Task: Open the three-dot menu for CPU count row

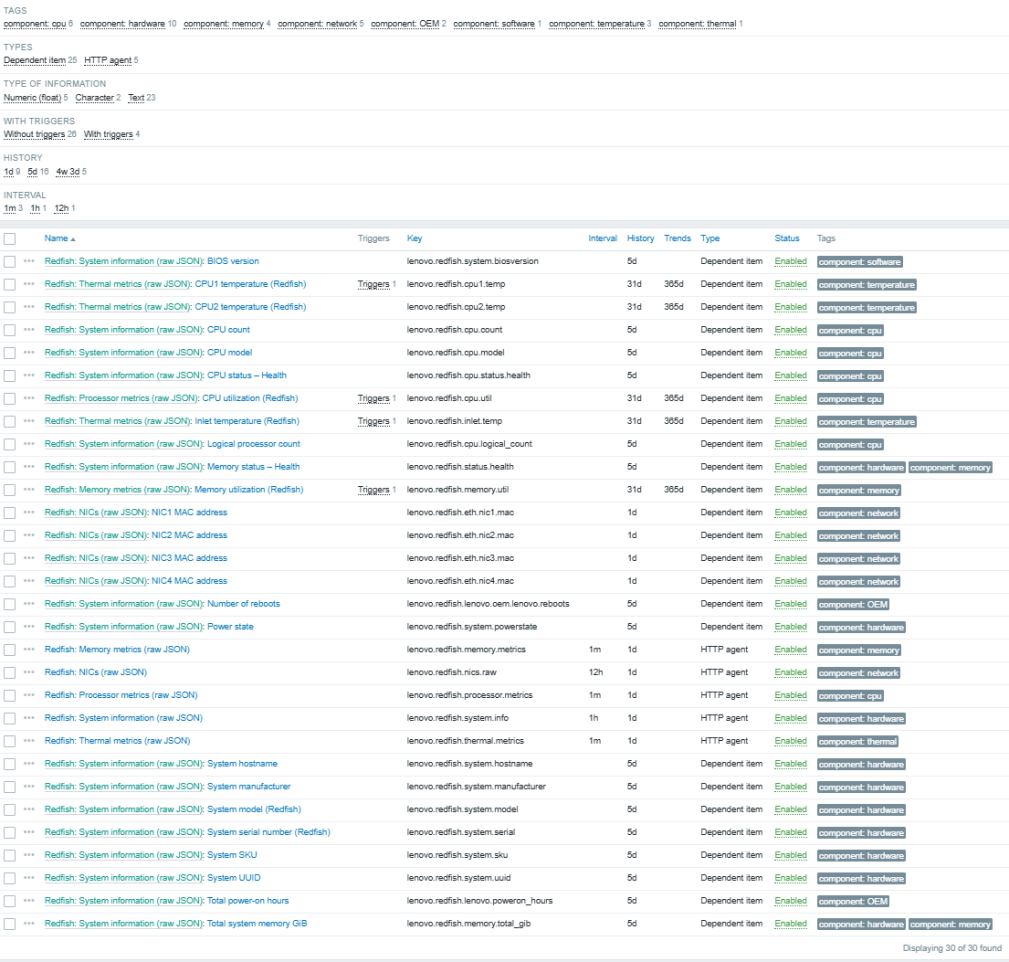Action: pyautogui.click(x=29, y=329)
